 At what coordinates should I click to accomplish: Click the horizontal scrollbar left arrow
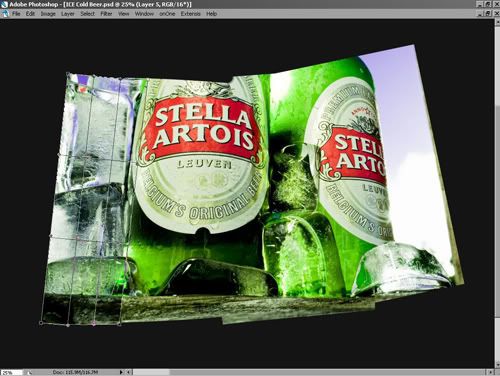pyautogui.click(x=129, y=372)
